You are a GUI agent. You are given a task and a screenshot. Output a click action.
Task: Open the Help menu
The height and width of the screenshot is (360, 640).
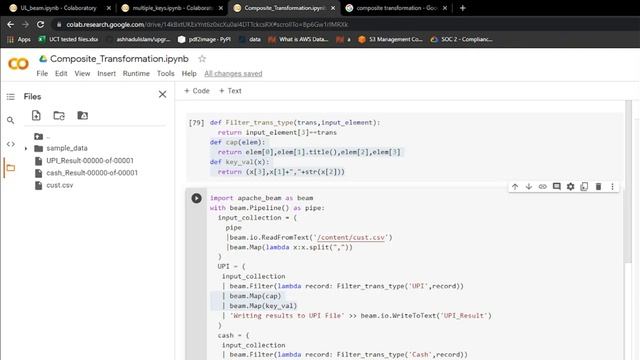tap(189, 73)
